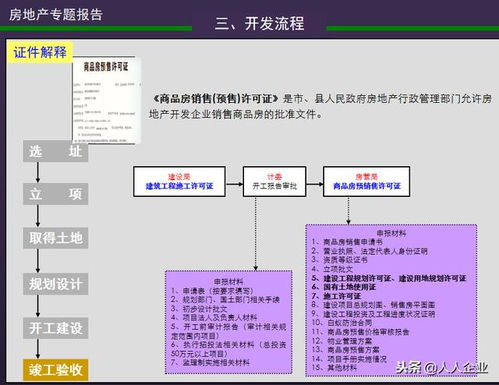Click the bold 《商品房销售(预售)许可证》 text

pos(215,99)
